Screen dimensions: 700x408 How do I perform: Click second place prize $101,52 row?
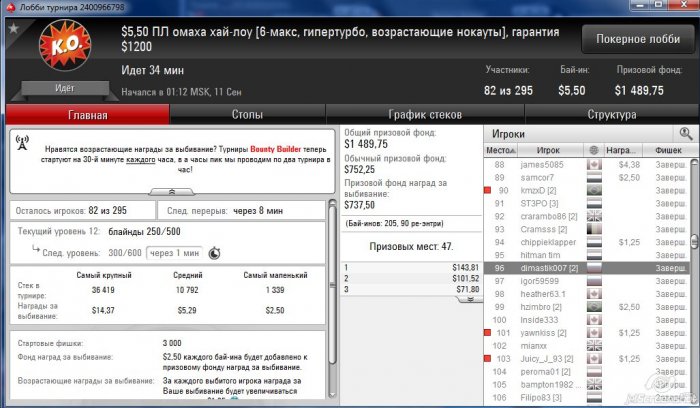tap(411, 279)
